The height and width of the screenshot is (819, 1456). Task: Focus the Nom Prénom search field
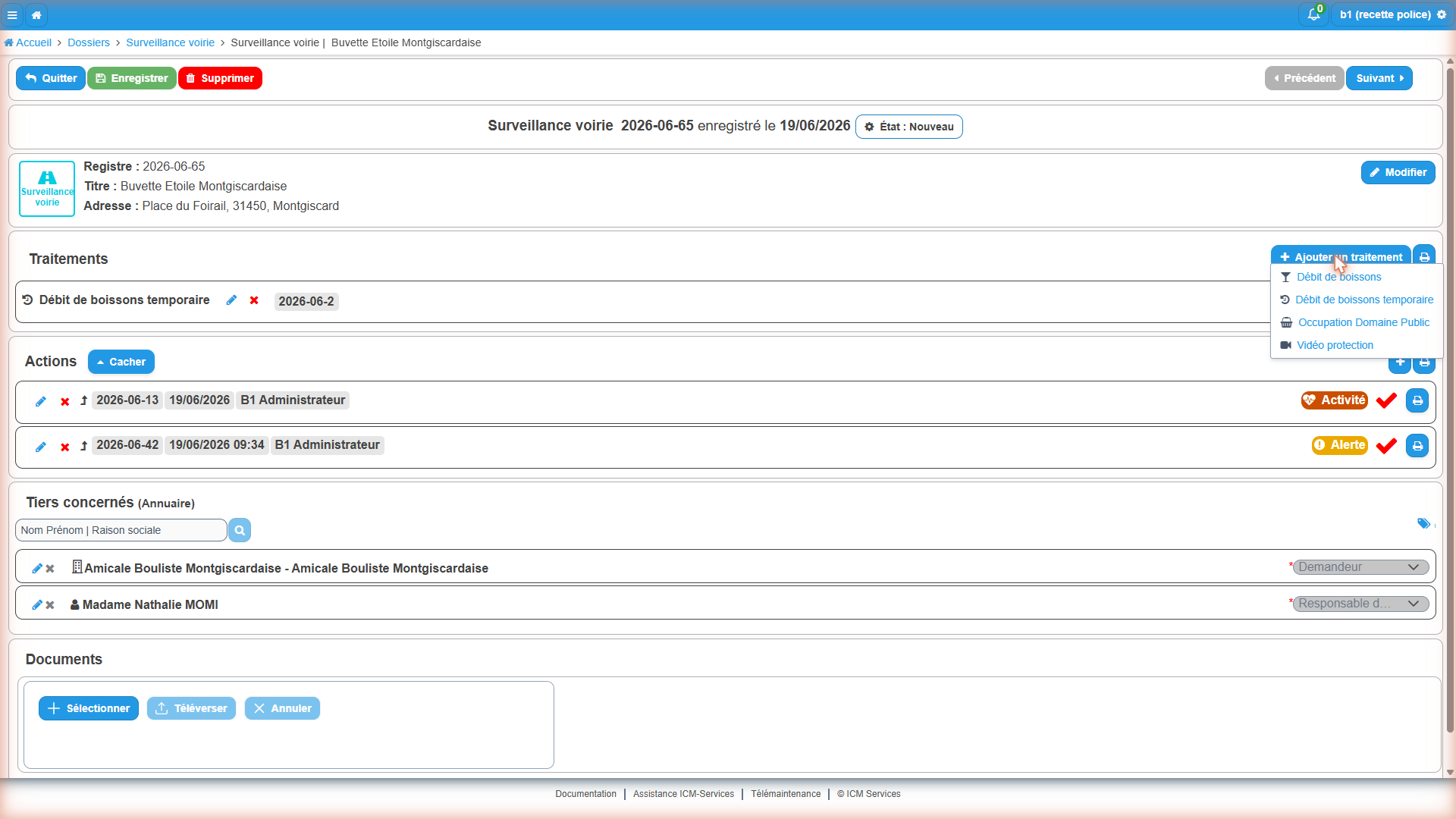click(121, 530)
